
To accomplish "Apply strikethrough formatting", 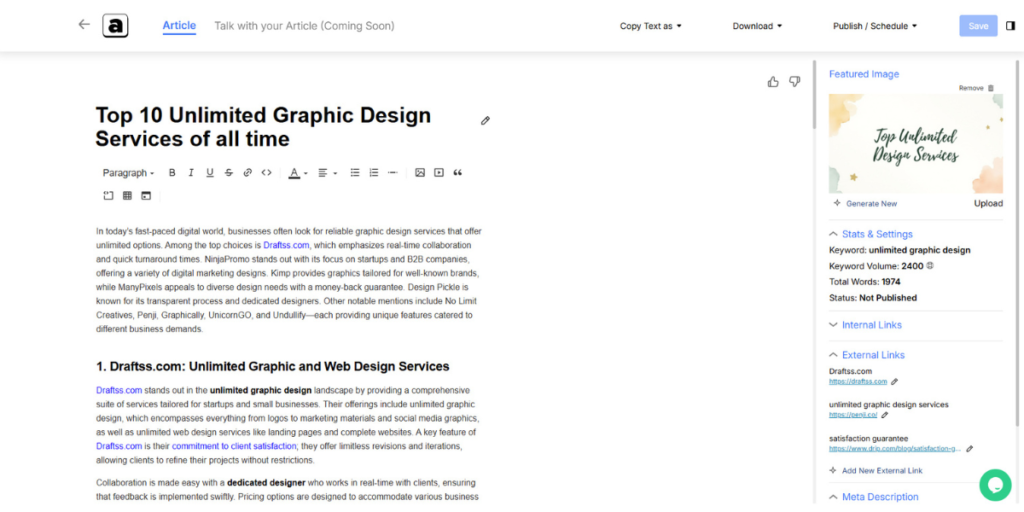I will coord(229,172).
